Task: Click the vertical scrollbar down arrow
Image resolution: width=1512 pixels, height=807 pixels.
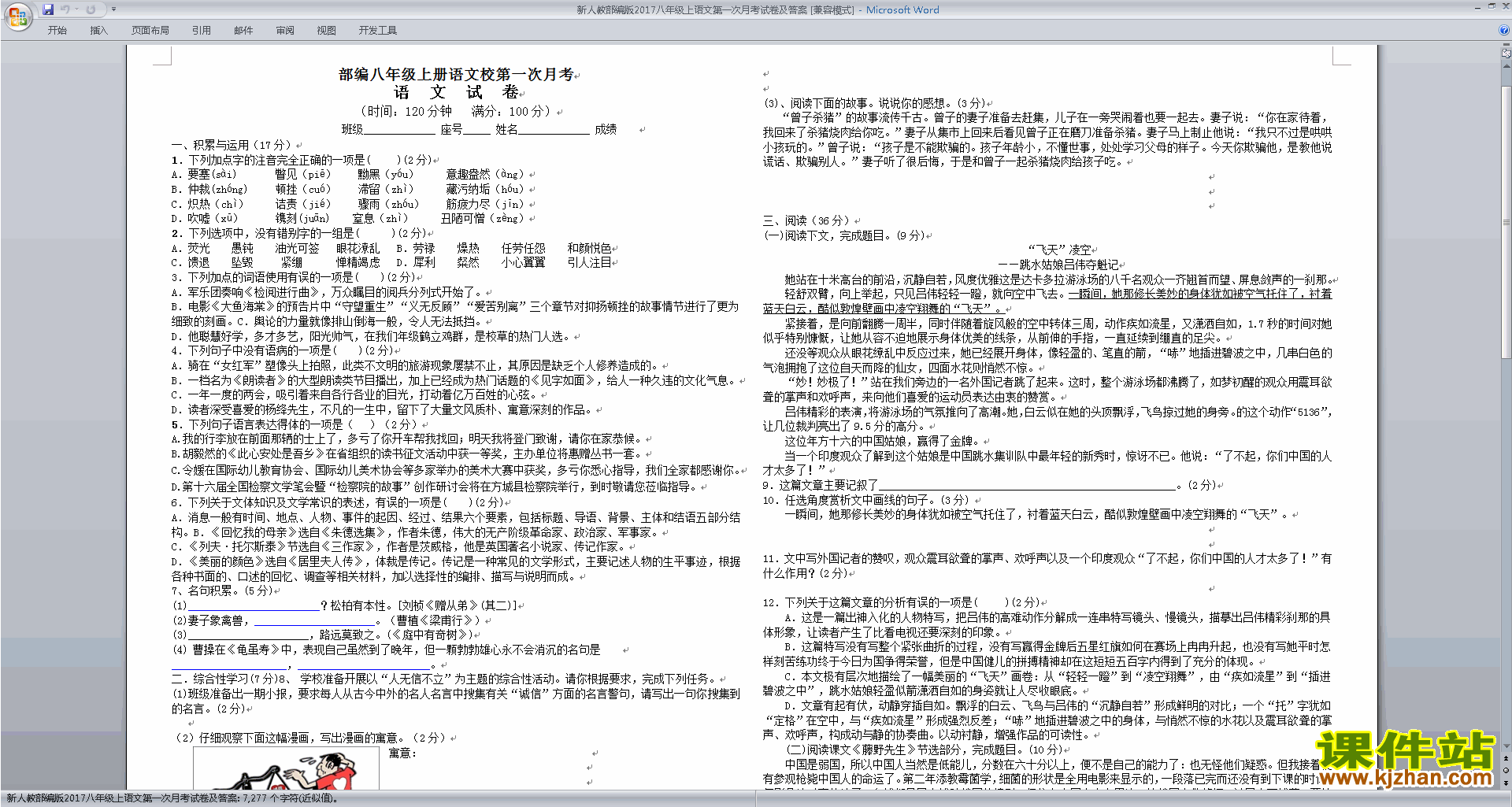Action: (1506, 746)
